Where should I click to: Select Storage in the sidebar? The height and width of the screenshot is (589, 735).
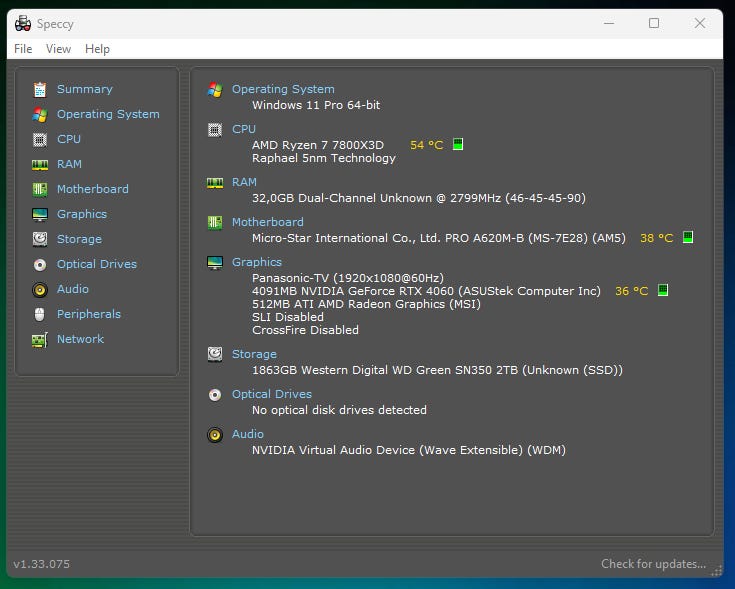coord(79,239)
